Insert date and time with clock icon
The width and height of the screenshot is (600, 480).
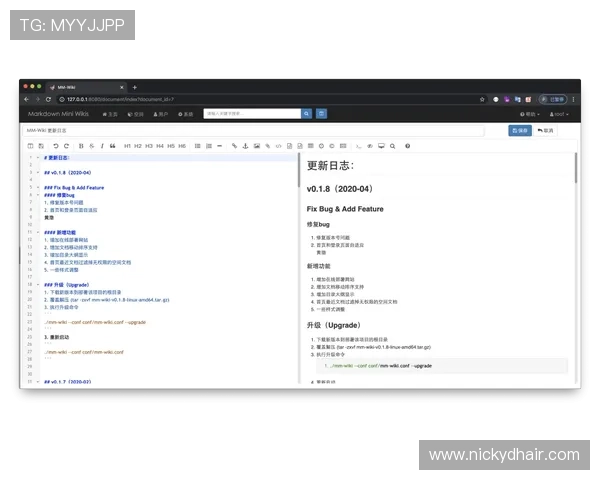tap(321, 146)
